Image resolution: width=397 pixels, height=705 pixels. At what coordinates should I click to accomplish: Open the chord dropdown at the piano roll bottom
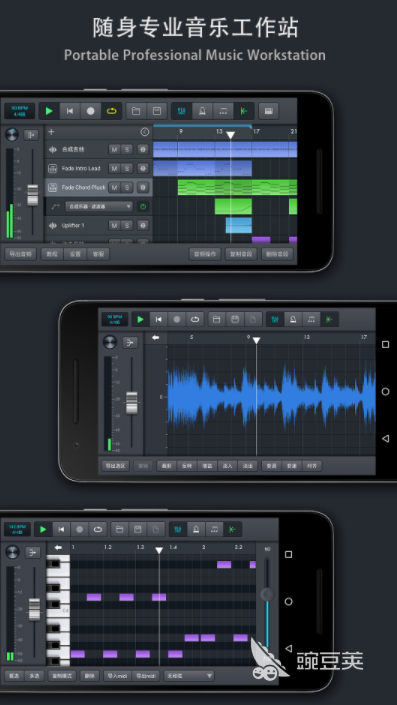click(189, 675)
